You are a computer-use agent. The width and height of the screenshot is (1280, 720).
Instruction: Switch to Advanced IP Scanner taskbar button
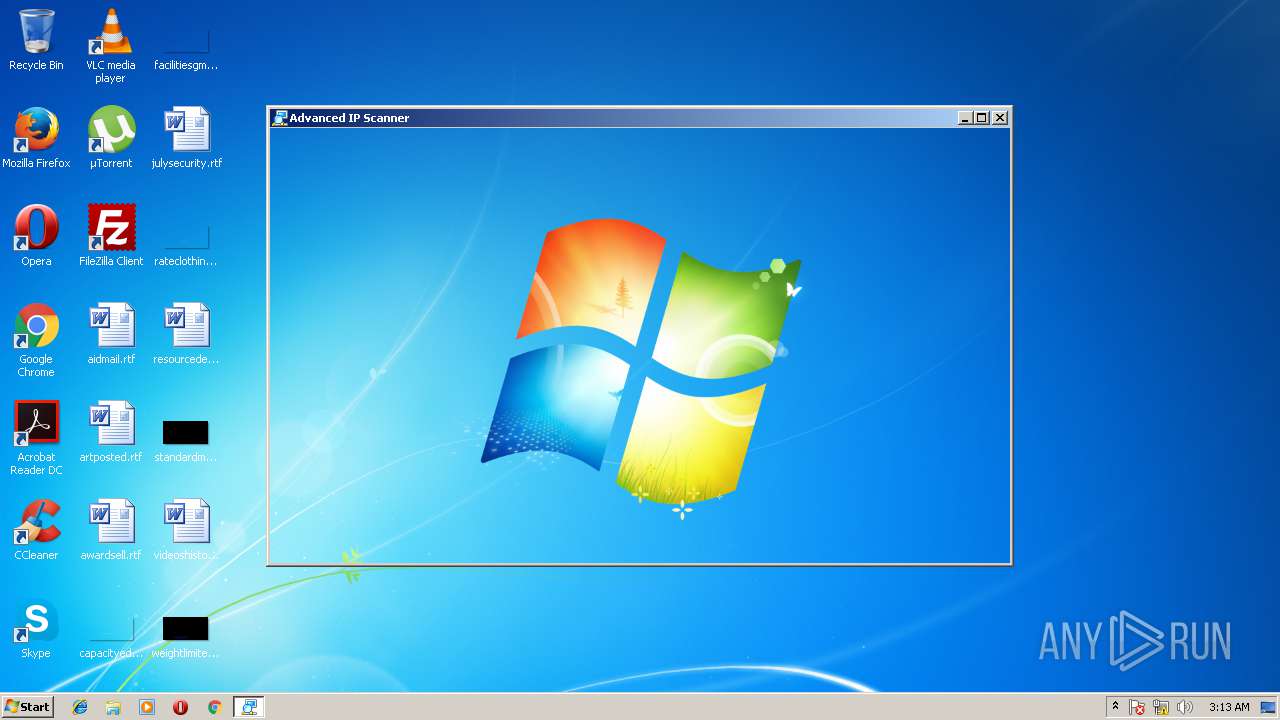pyautogui.click(x=249, y=707)
